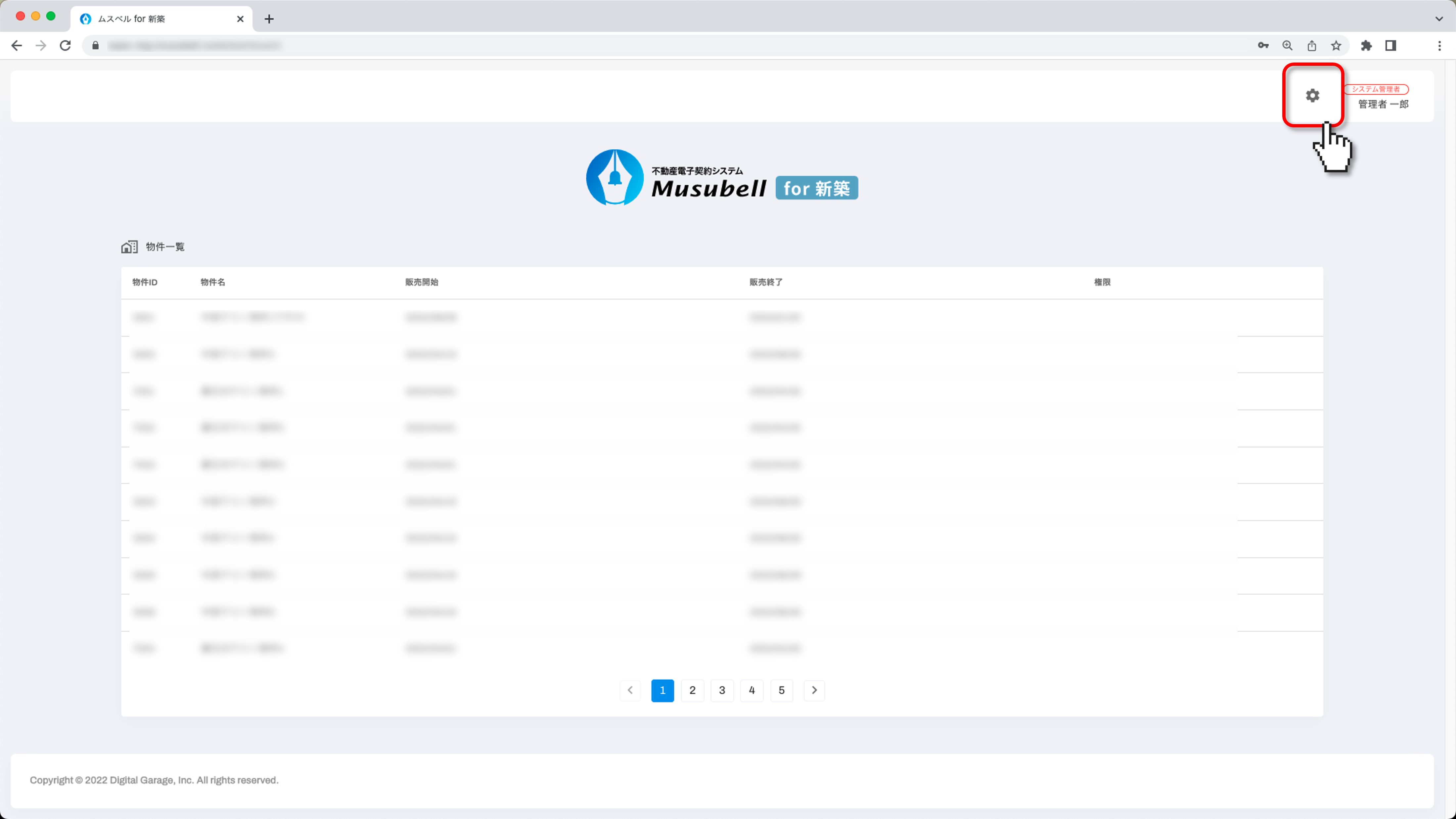Open a new browser tab
The image size is (1456, 819).
pos(269,19)
